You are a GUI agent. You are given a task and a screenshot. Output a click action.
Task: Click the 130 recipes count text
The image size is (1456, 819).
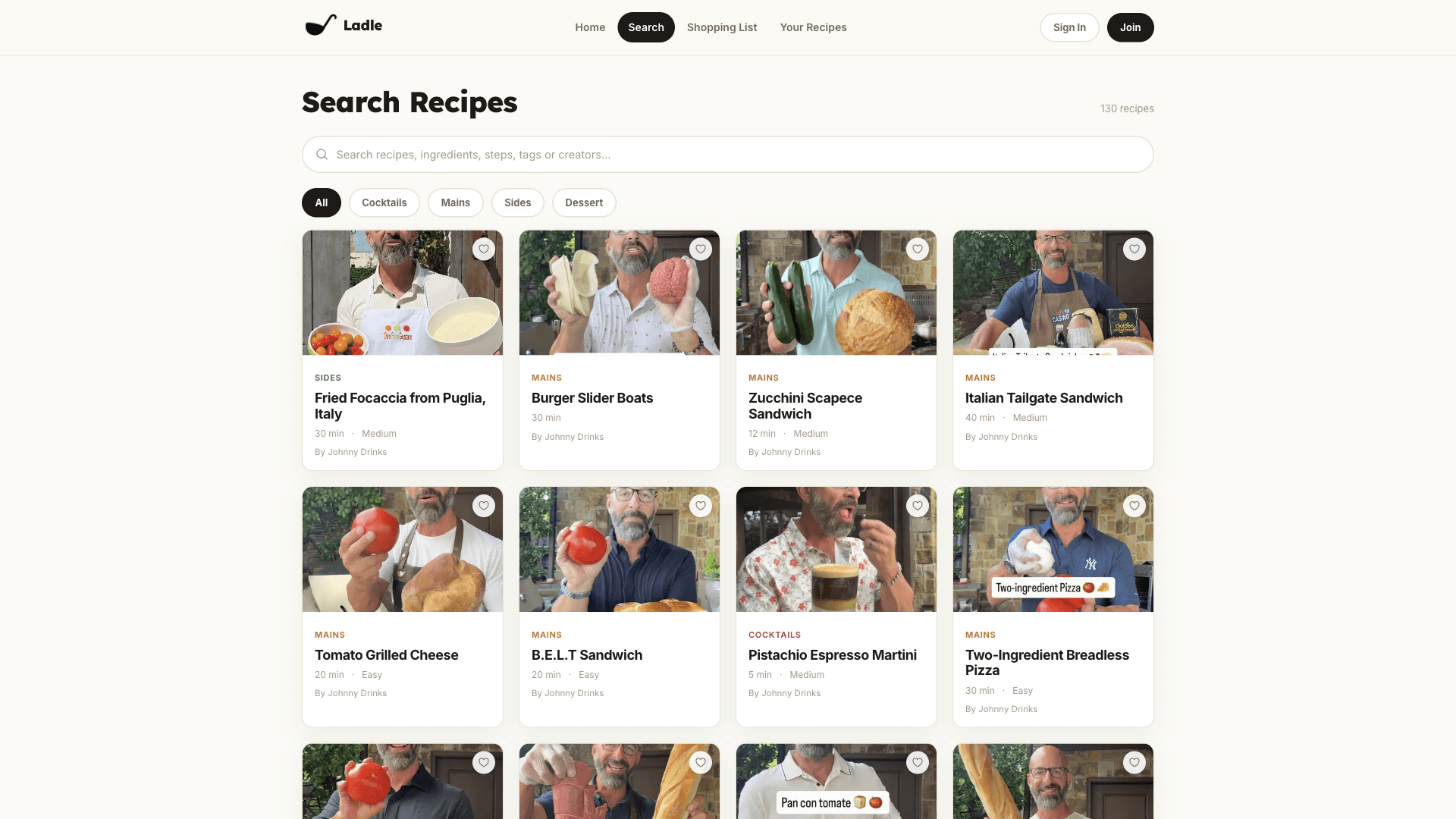tap(1127, 108)
